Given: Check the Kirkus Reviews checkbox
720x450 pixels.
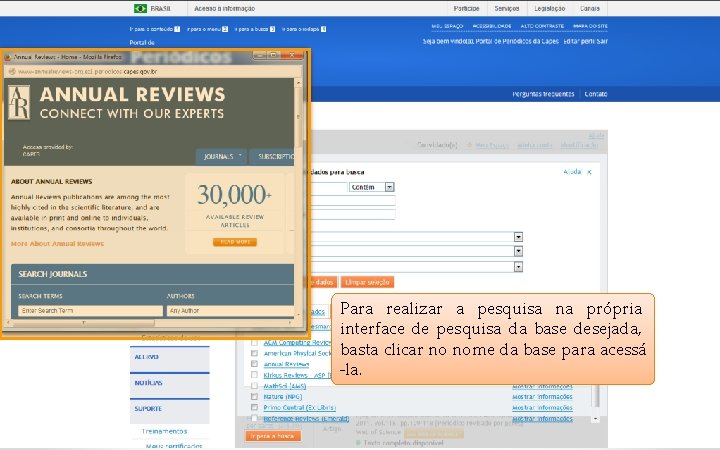Looking at the screenshot, I should coord(254,375).
